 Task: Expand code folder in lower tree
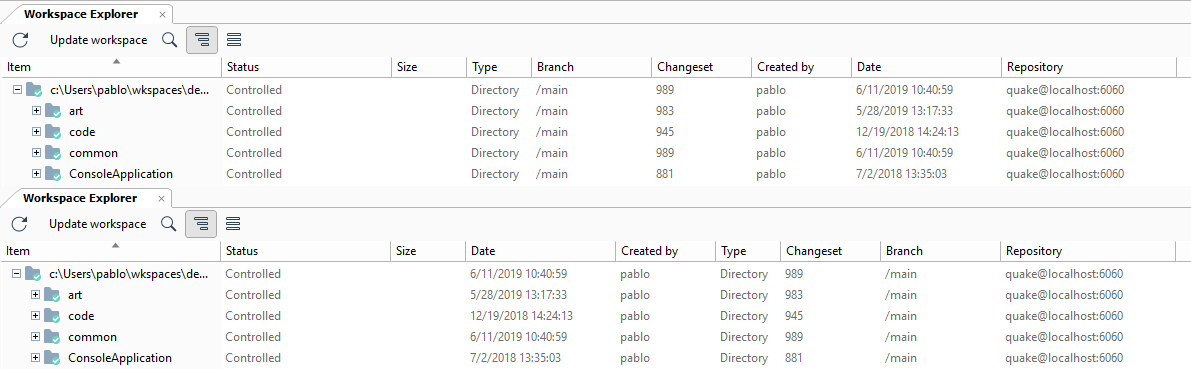[35, 316]
